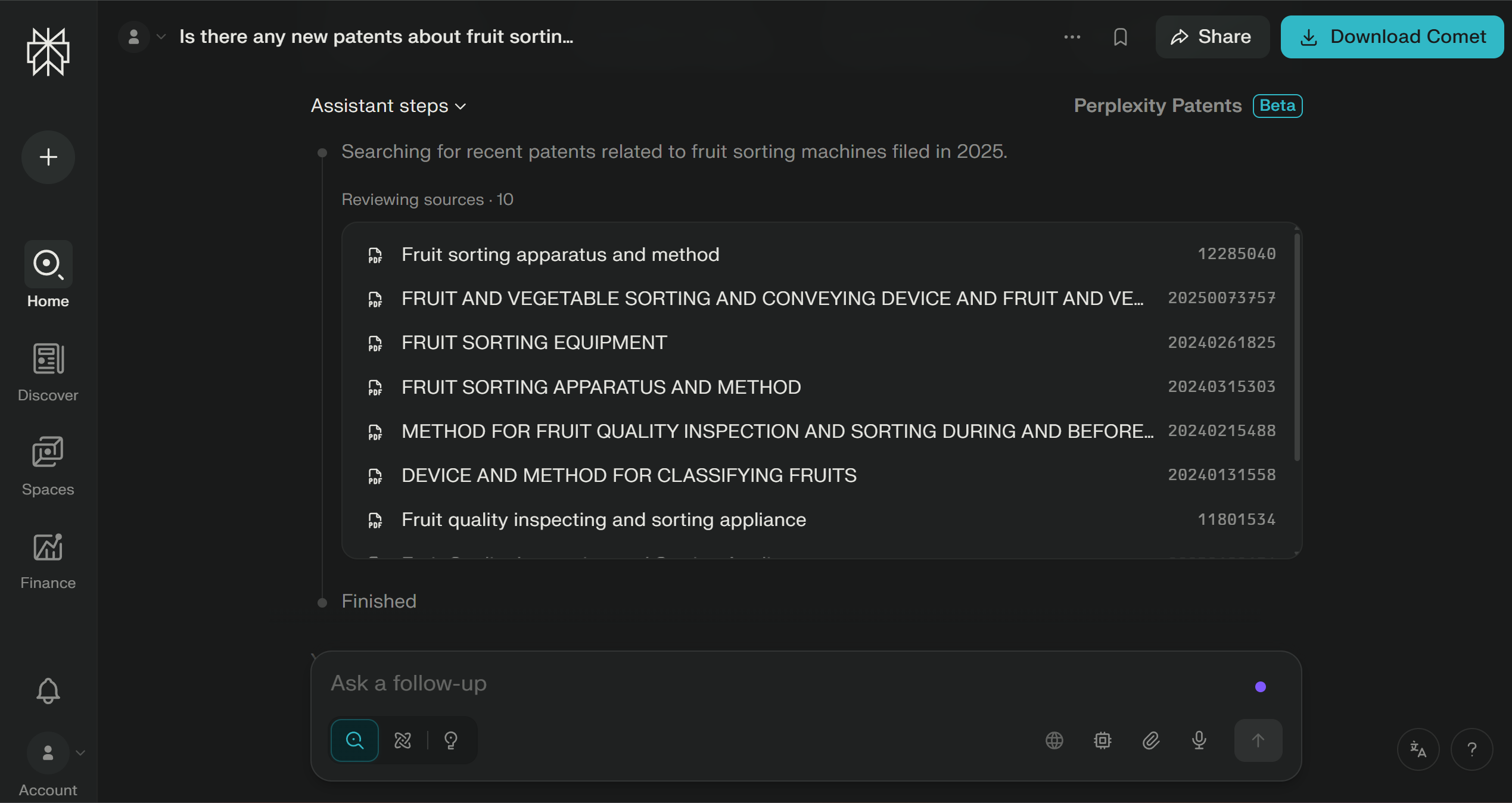Click the Ask a follow-up input field
Viewport: 1512px width, 803px height.
(x=715, y=683)
